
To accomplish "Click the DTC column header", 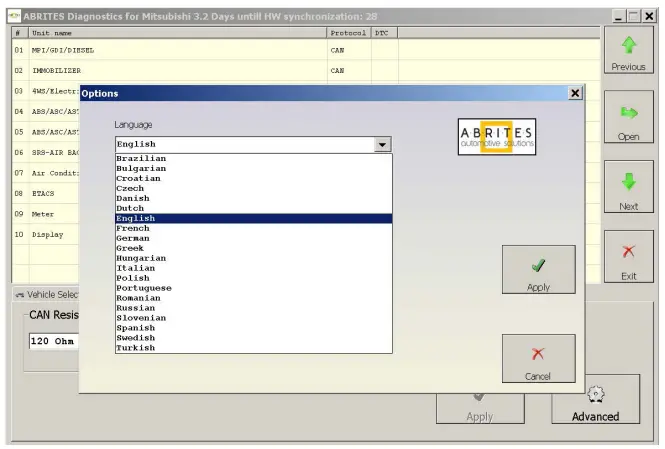I will [385, 33].
